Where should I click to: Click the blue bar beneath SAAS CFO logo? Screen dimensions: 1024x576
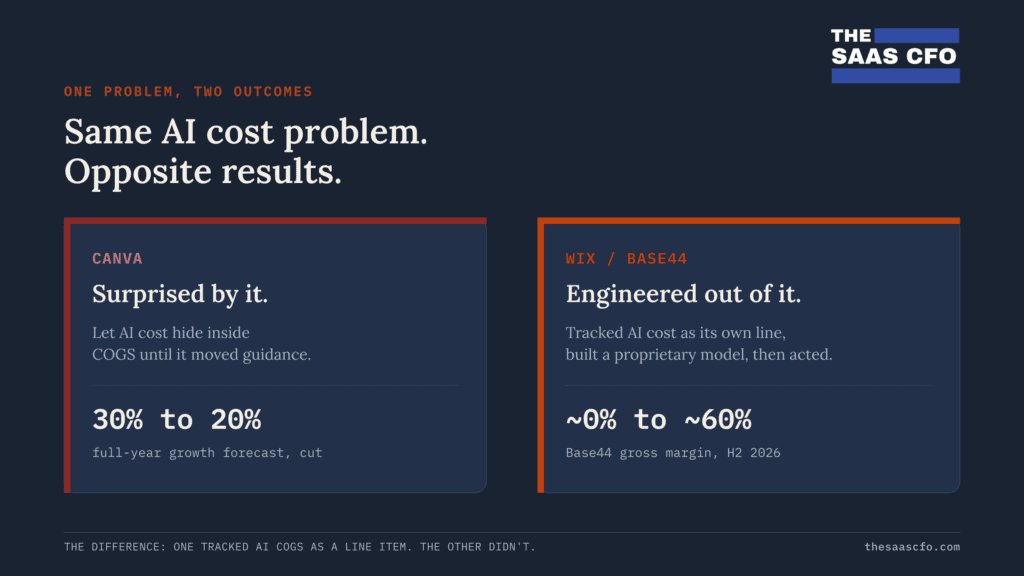pyautogui.click(x=895, y=76)
